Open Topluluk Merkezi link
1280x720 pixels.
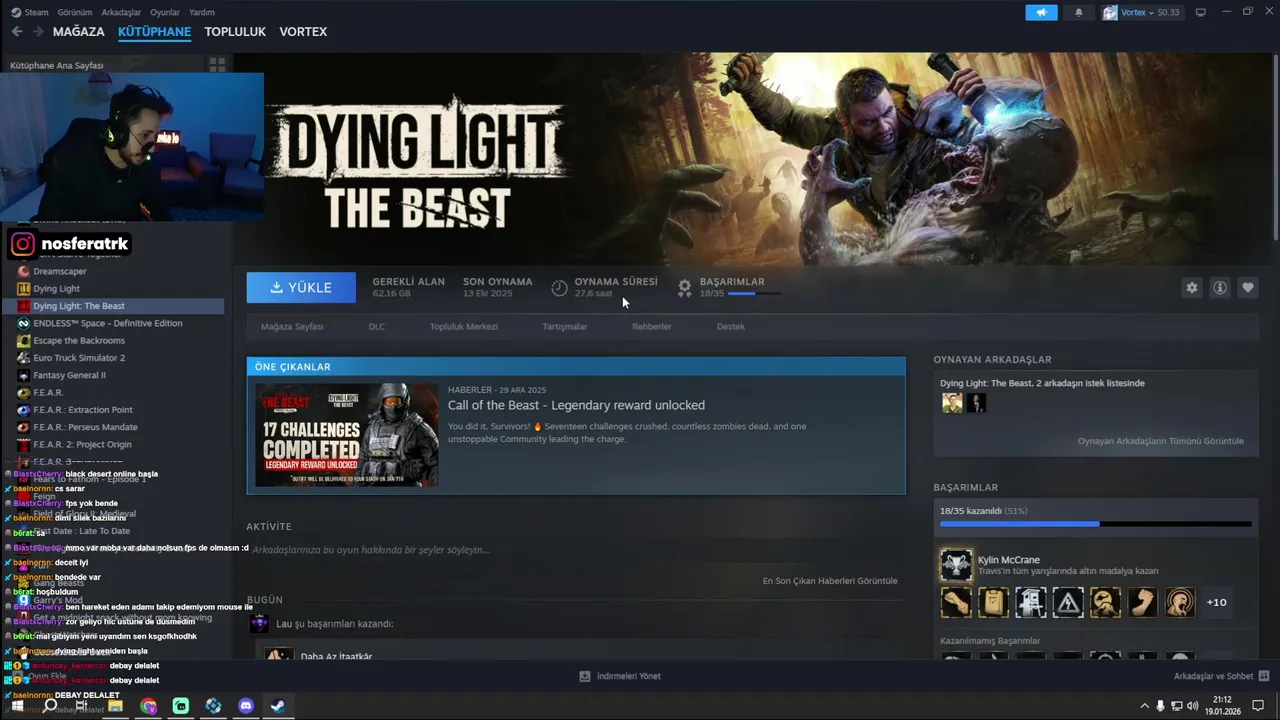(x=463, y=326)
